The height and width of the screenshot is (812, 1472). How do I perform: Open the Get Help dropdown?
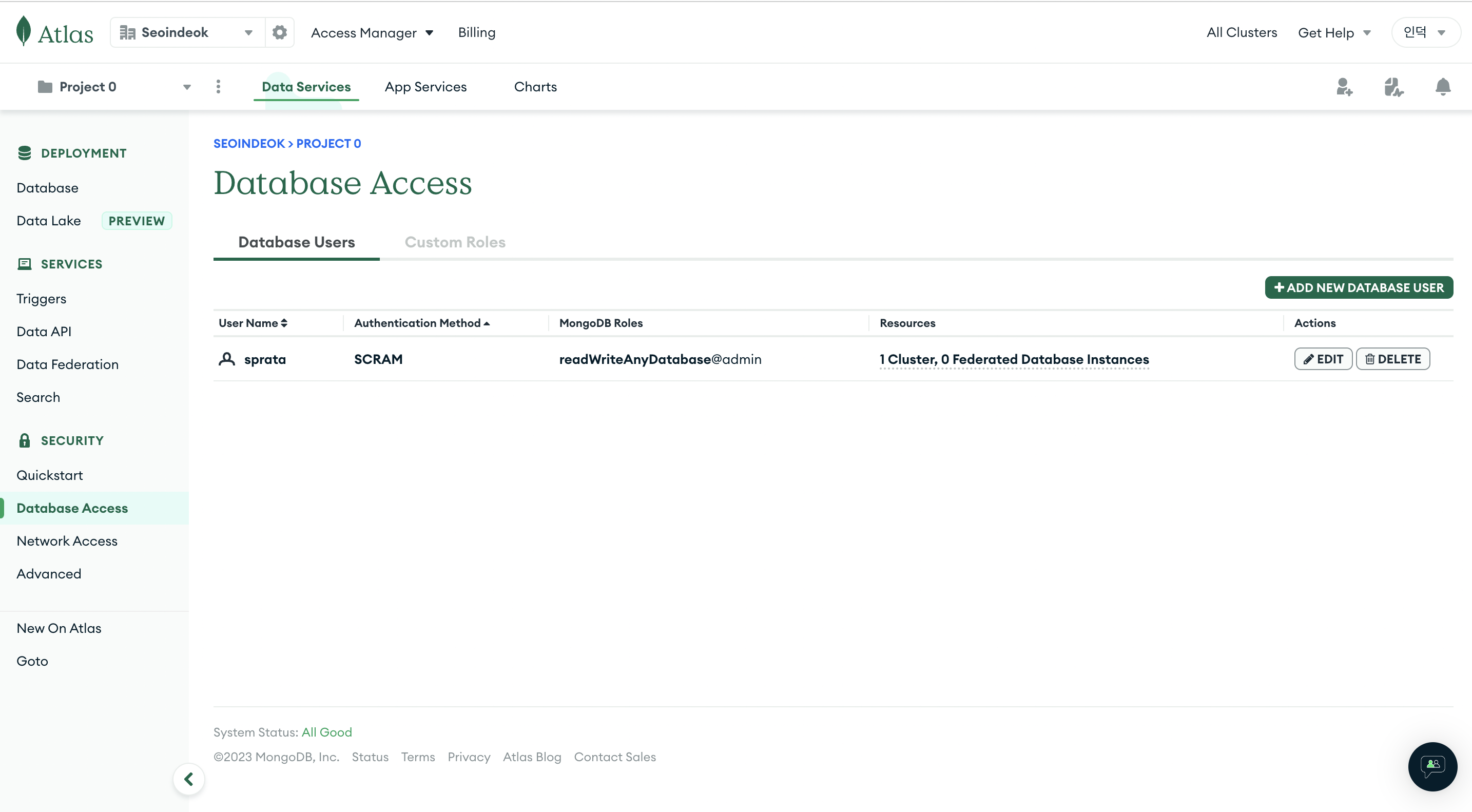click(1334, 32)
